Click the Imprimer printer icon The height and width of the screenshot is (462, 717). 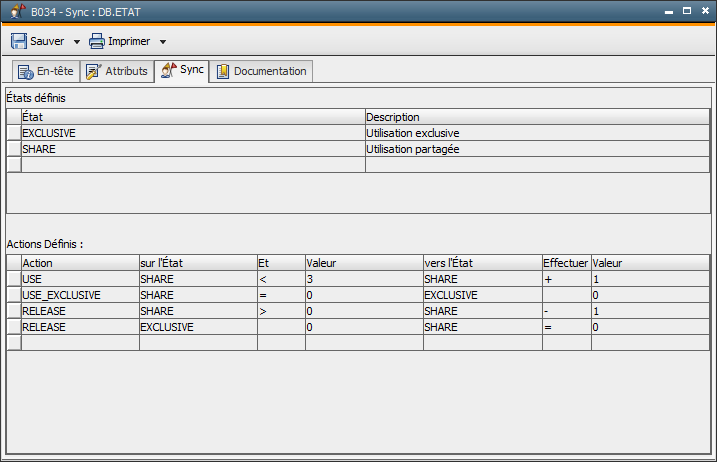coord(97,42)
